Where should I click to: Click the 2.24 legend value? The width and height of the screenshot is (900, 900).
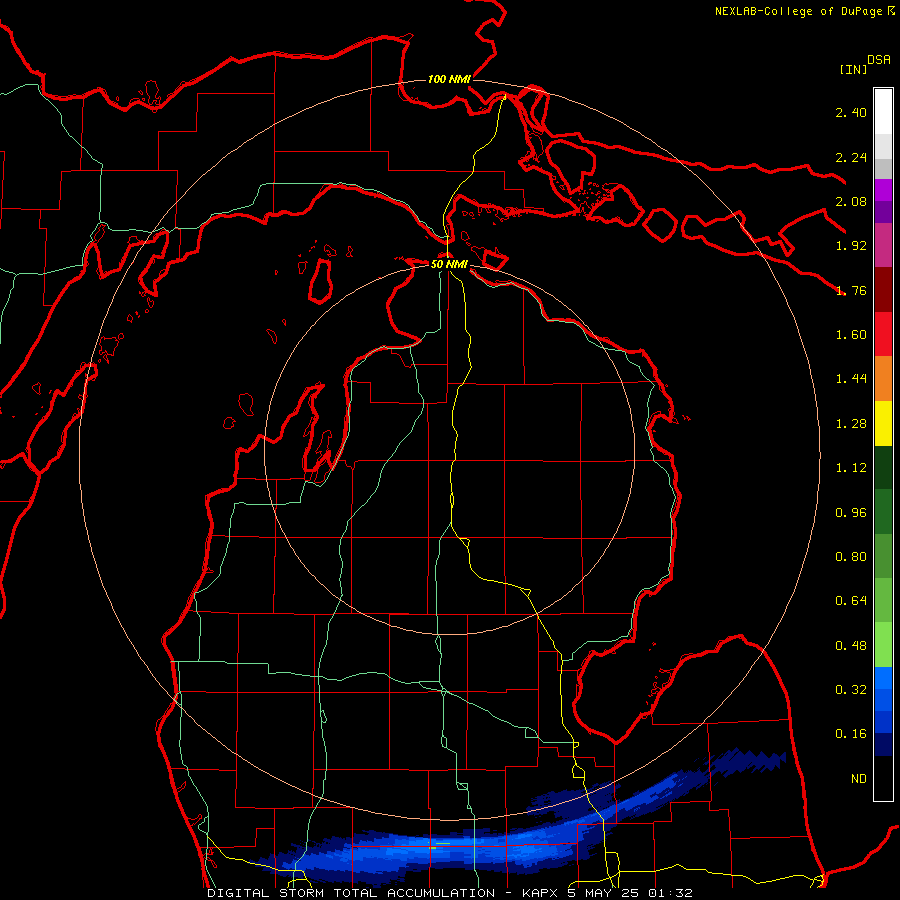851,157
